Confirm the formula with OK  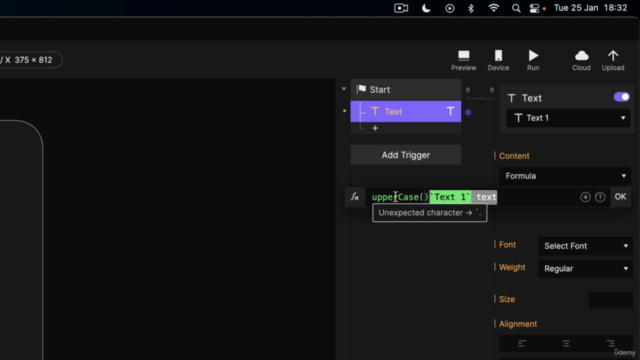620,197
